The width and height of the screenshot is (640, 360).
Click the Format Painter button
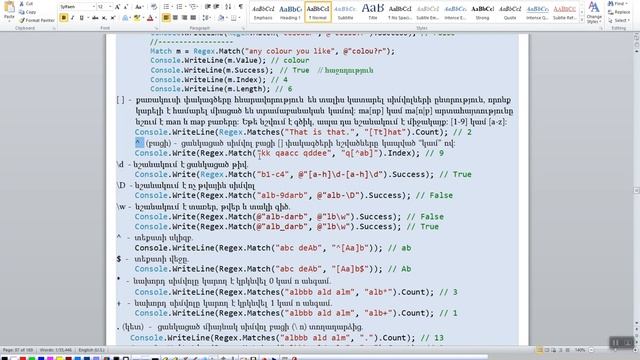coord(37,20)
